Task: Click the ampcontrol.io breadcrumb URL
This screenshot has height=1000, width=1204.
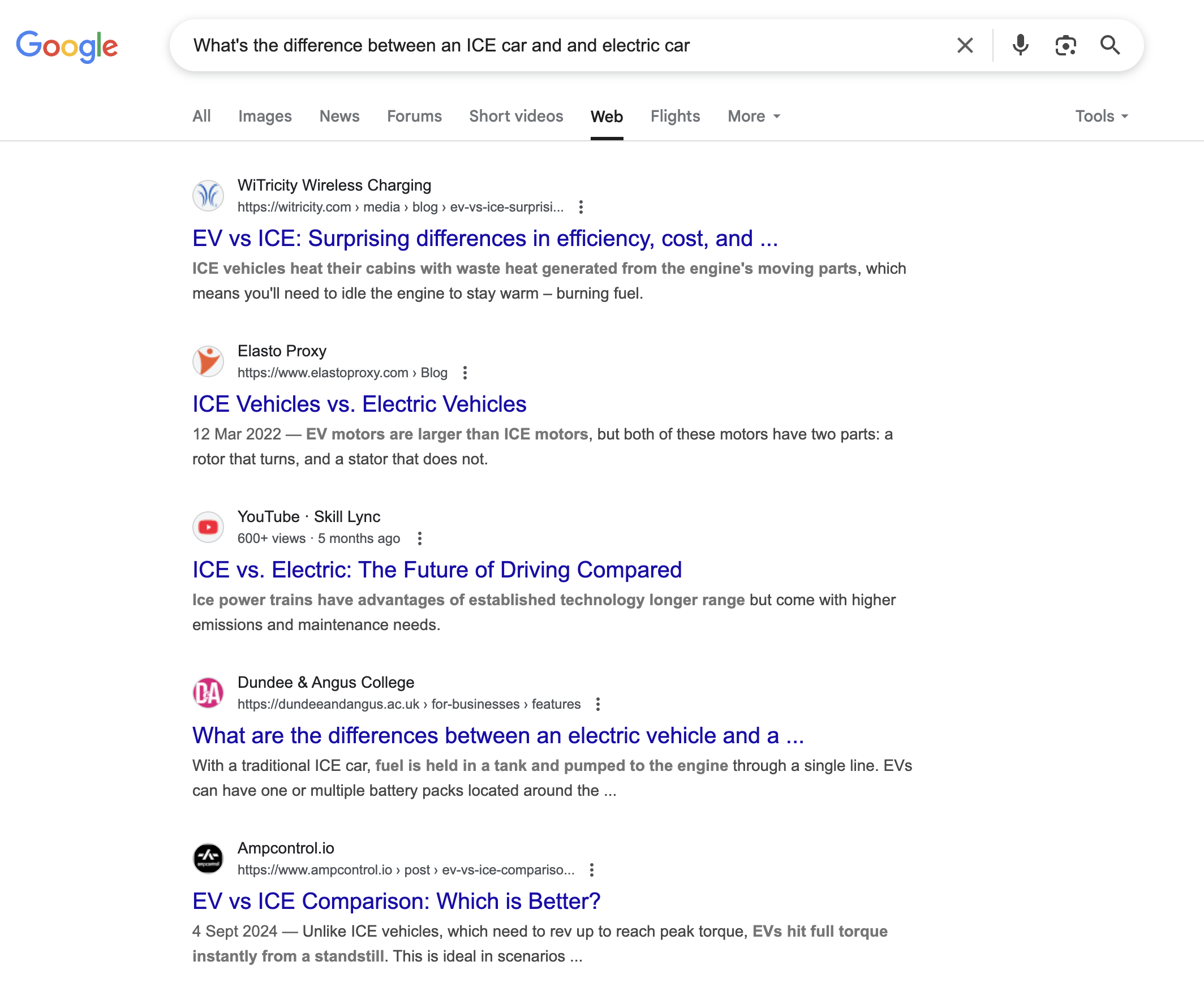Action: coord(406,869)
